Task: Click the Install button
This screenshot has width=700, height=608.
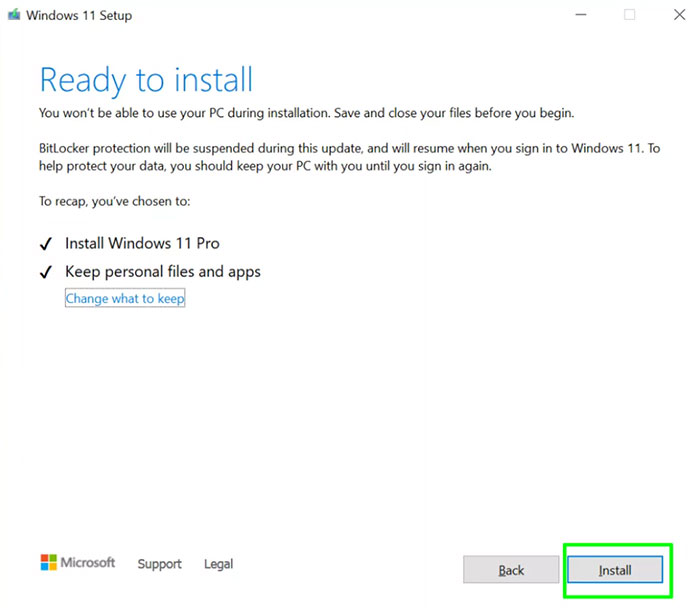Action: tap(615, 570)
